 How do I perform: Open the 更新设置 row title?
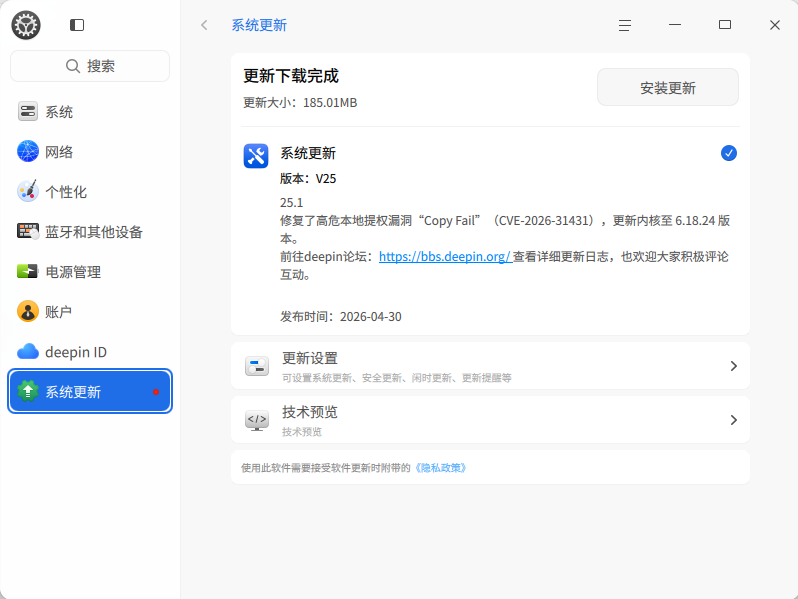pos(310,358)
